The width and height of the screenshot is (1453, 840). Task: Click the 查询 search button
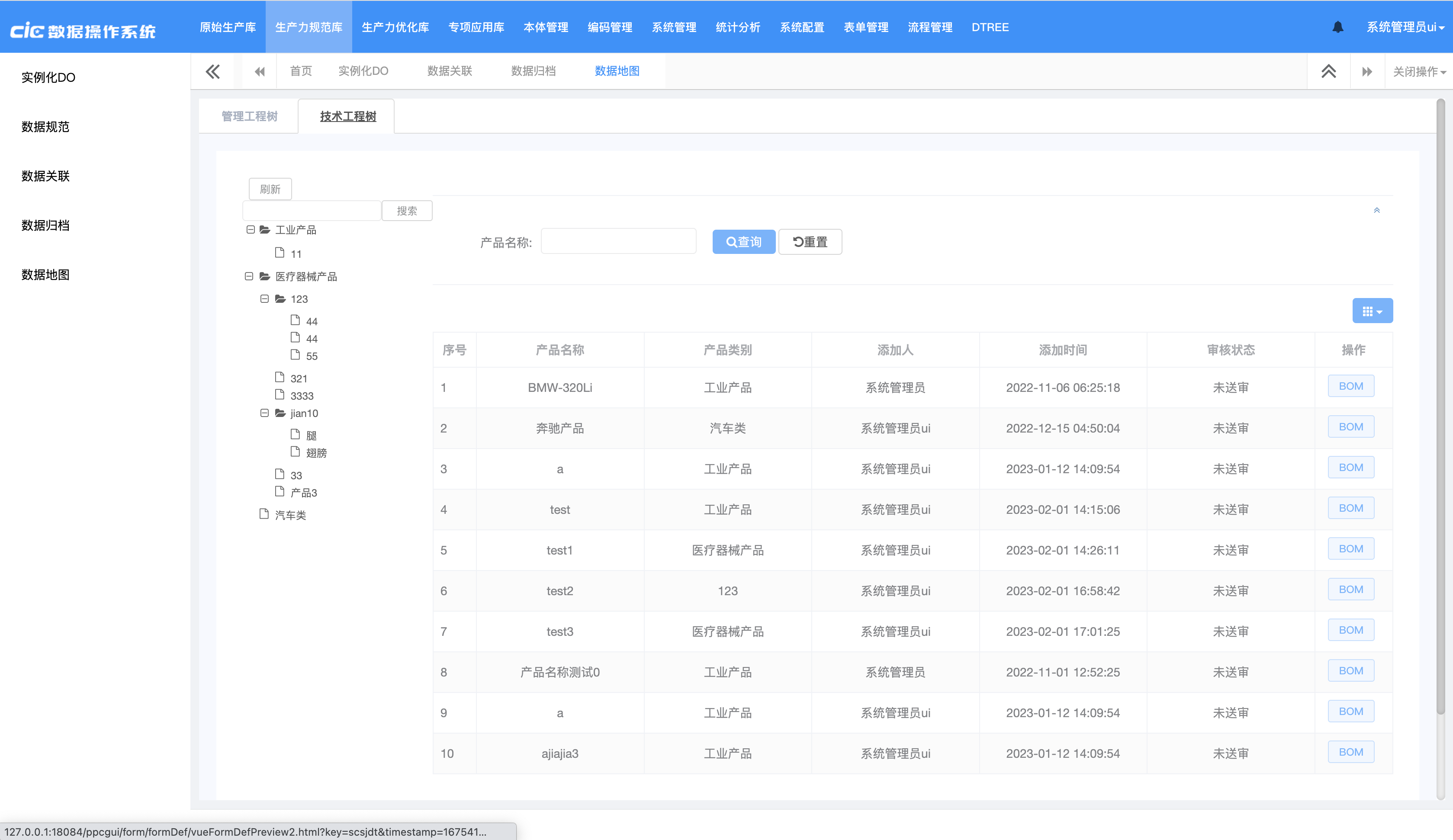pyautogui.click(x=743, y=242)
